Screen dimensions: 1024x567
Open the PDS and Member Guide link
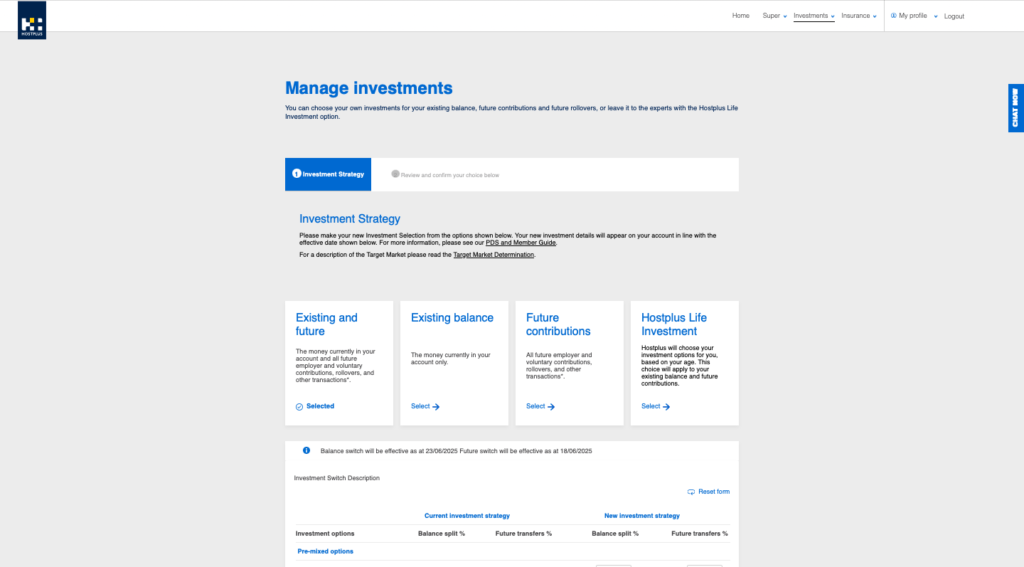[x=520, y=242]
